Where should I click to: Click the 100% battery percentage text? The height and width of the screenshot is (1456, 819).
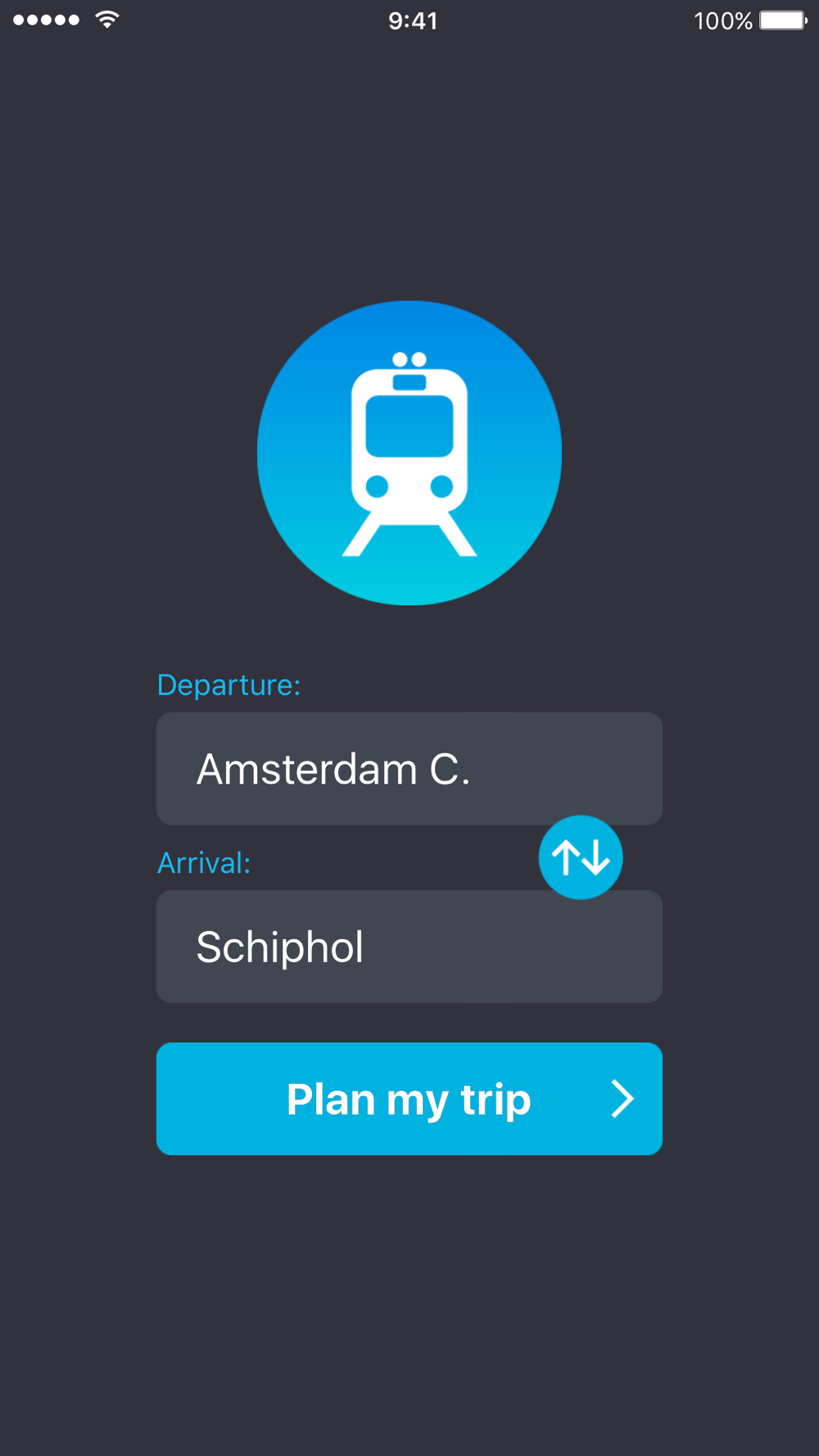722,20
